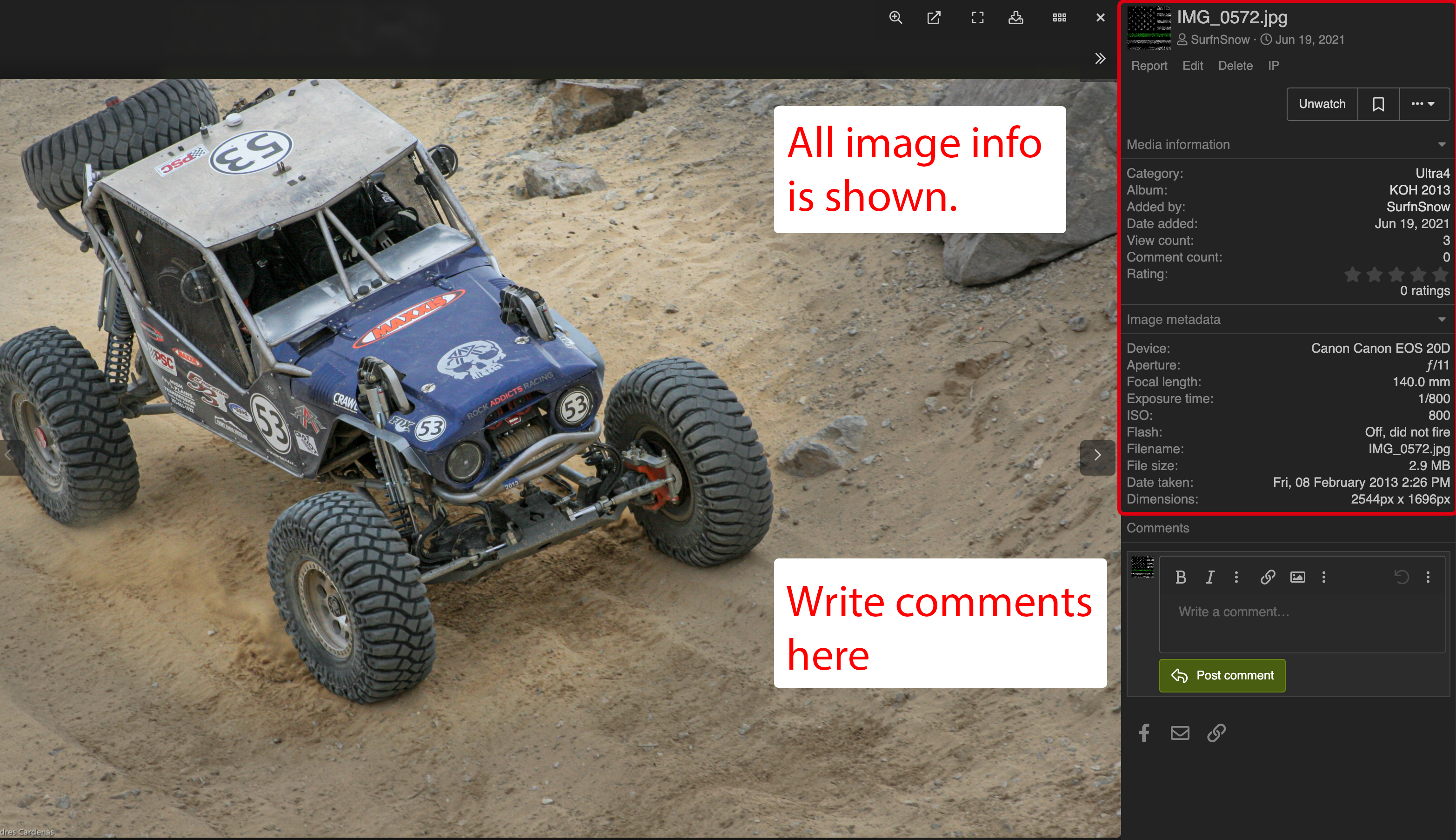Open more text formatting options

click(1236, 577)
